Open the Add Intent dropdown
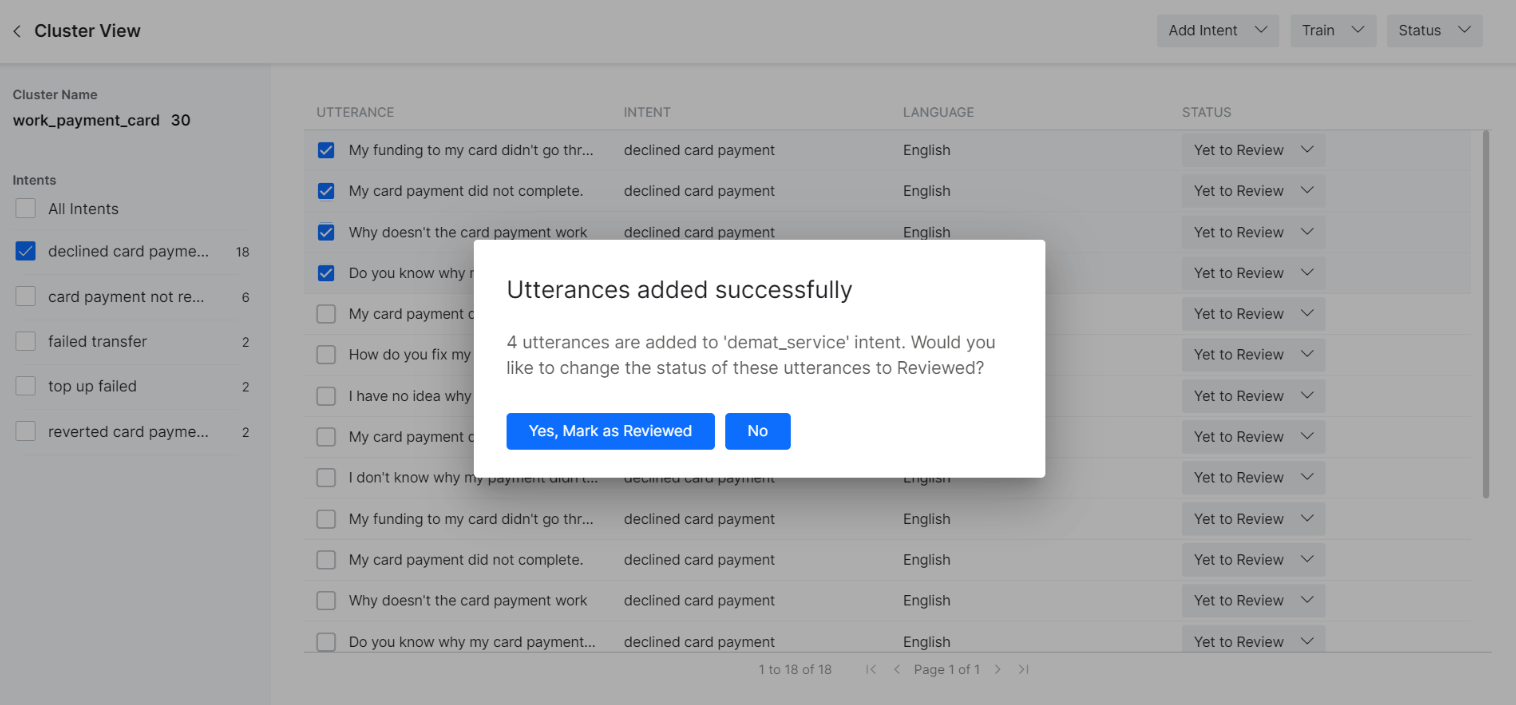Image resolution: width=1516 pixels, height=705 pixels. [1217, 30]
